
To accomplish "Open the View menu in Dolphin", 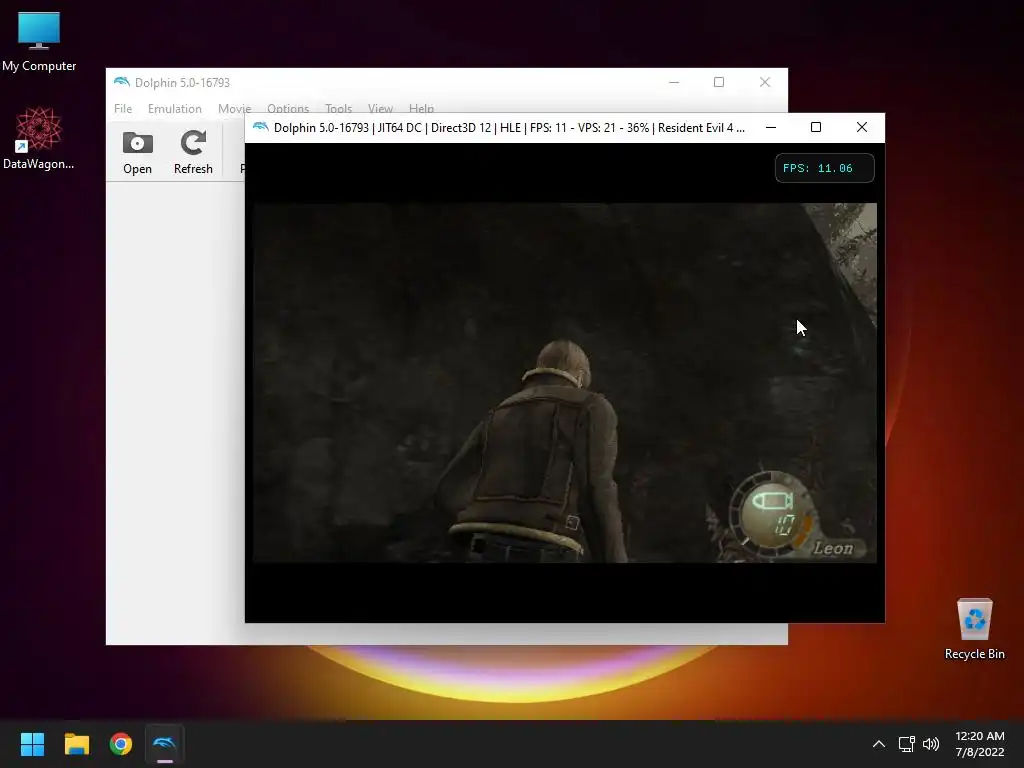I will point(380,108).
